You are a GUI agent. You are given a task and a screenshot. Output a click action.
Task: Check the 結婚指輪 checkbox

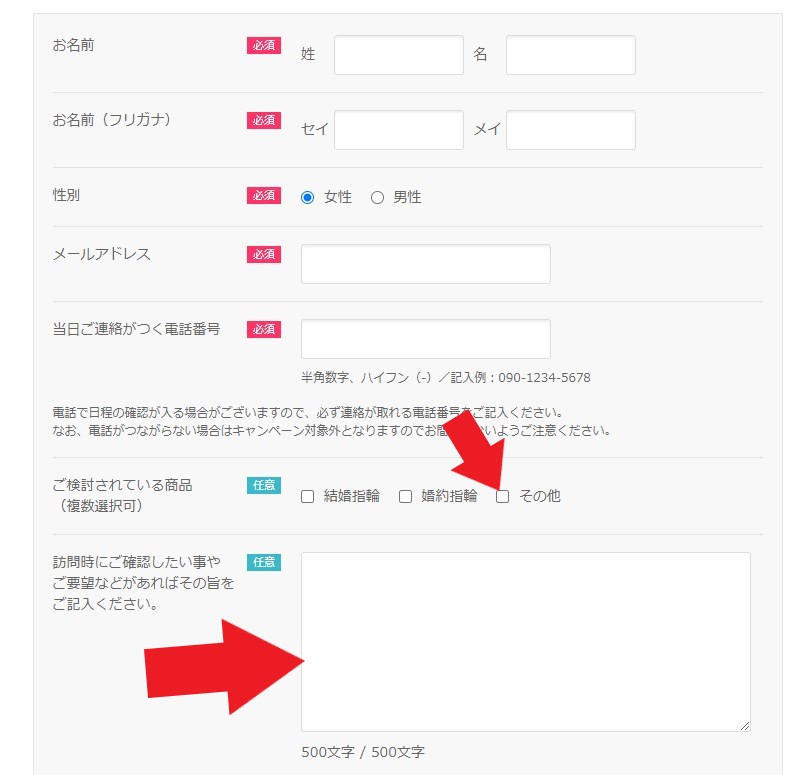click(x=308, y=496)
